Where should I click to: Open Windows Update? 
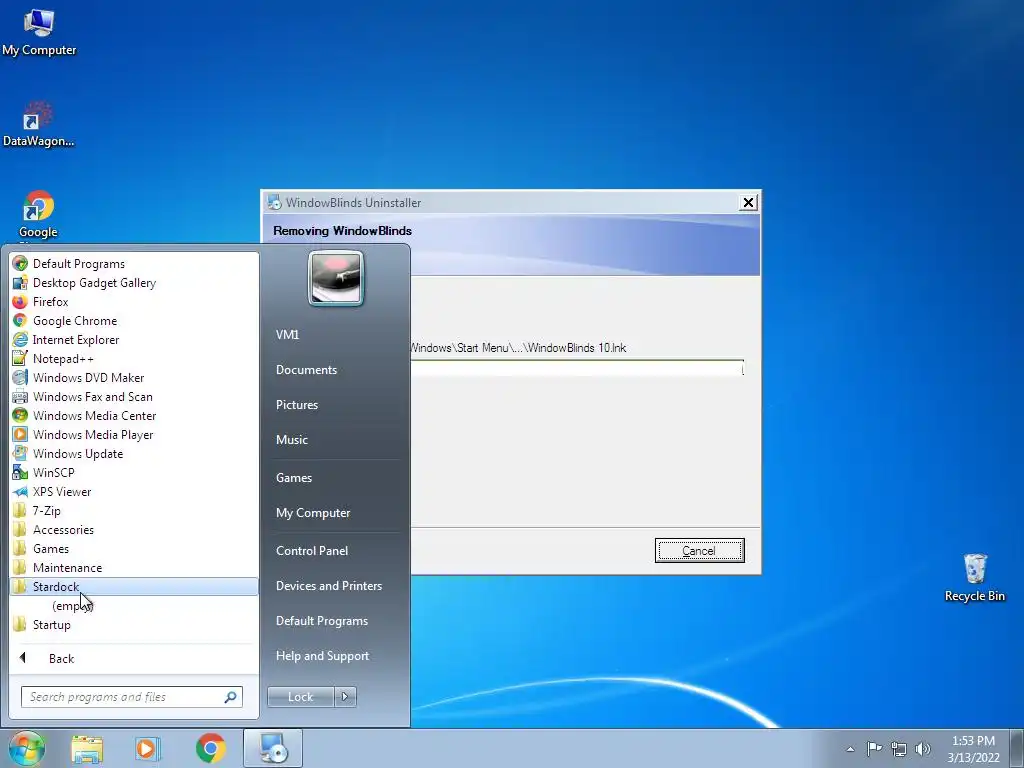point(134,453)
